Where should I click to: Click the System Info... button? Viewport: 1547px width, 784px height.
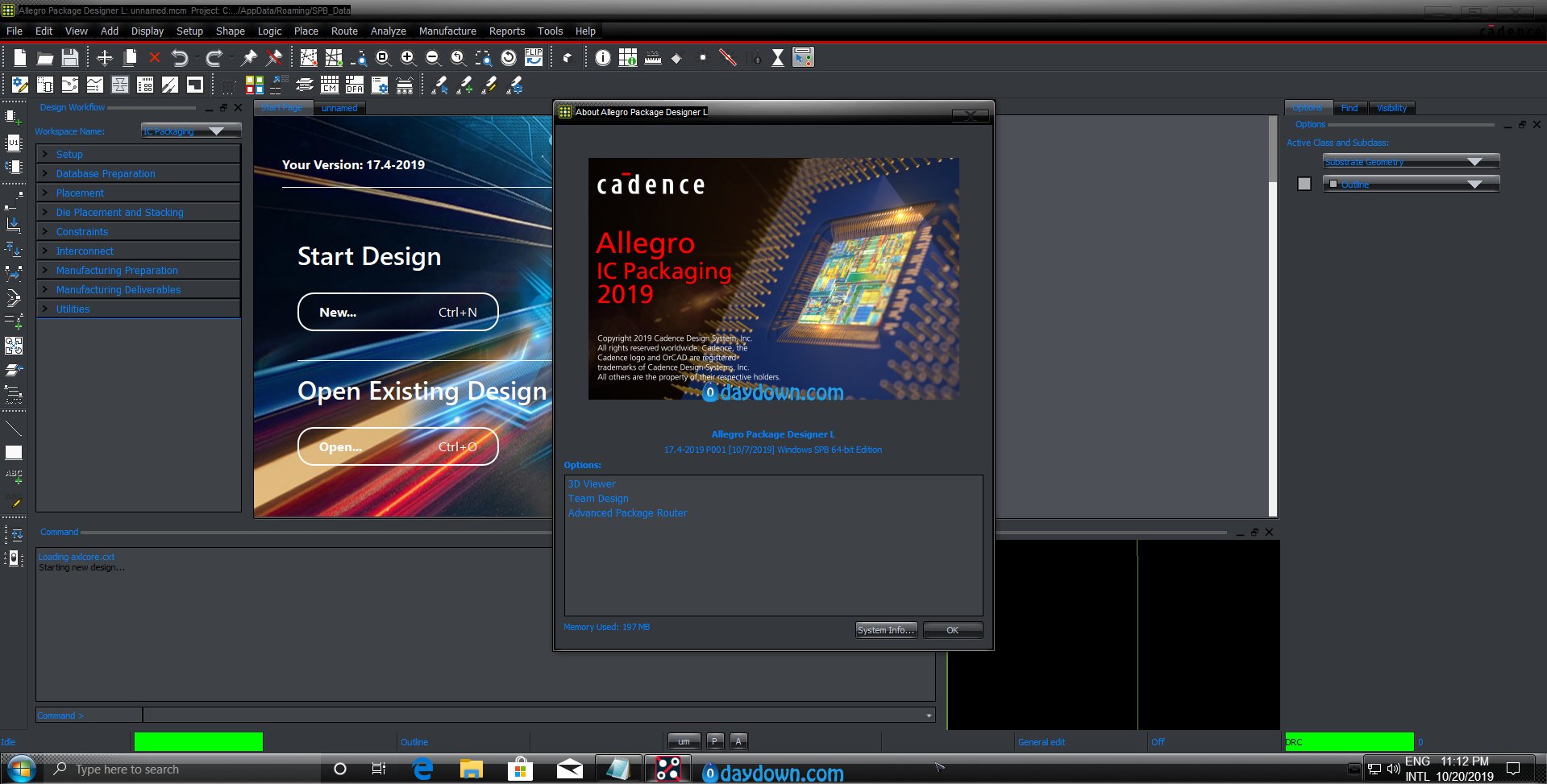coord(886,630)
